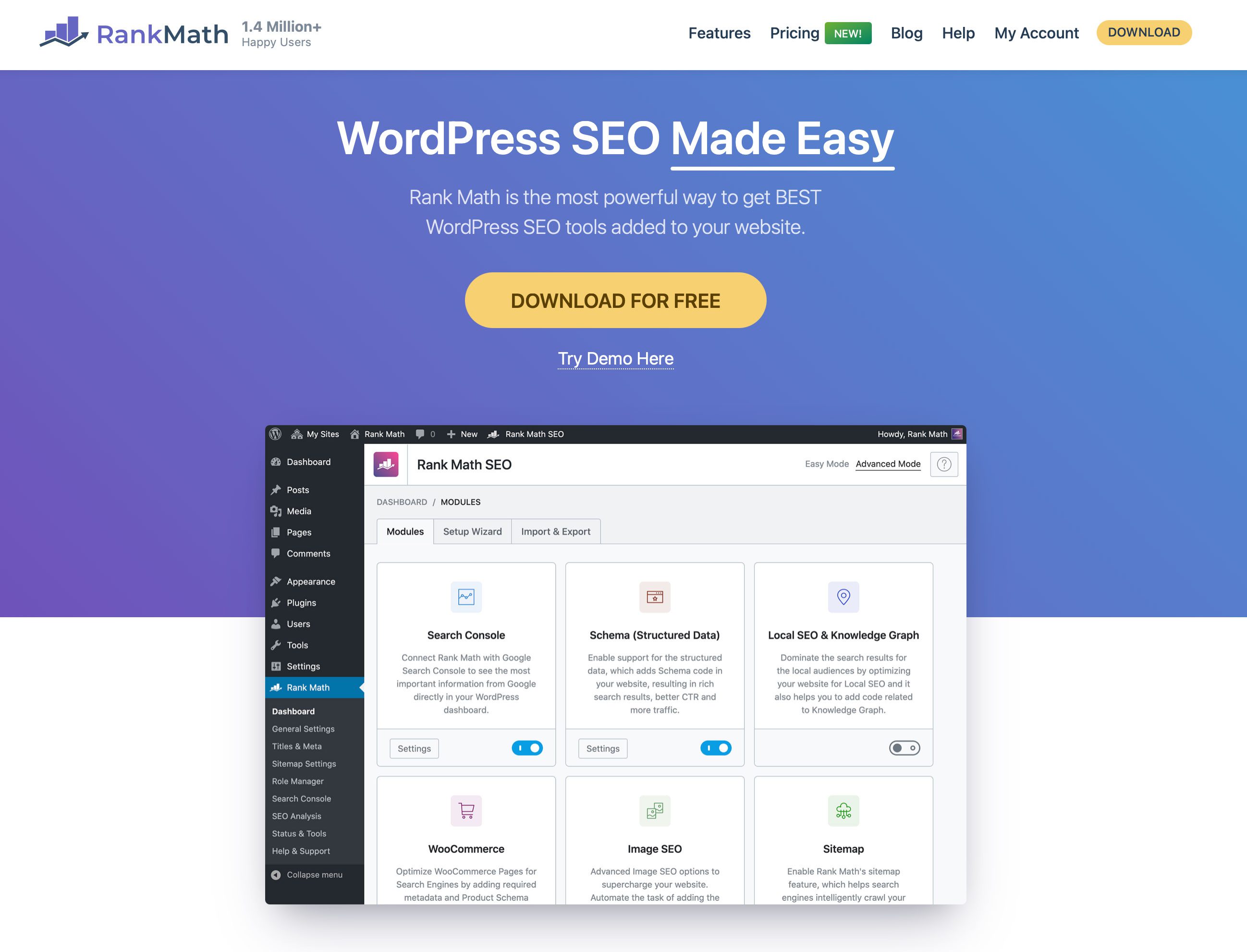Click Try Demo Here link
This screenshot has height=952, width=1247.
click(615, 358)
